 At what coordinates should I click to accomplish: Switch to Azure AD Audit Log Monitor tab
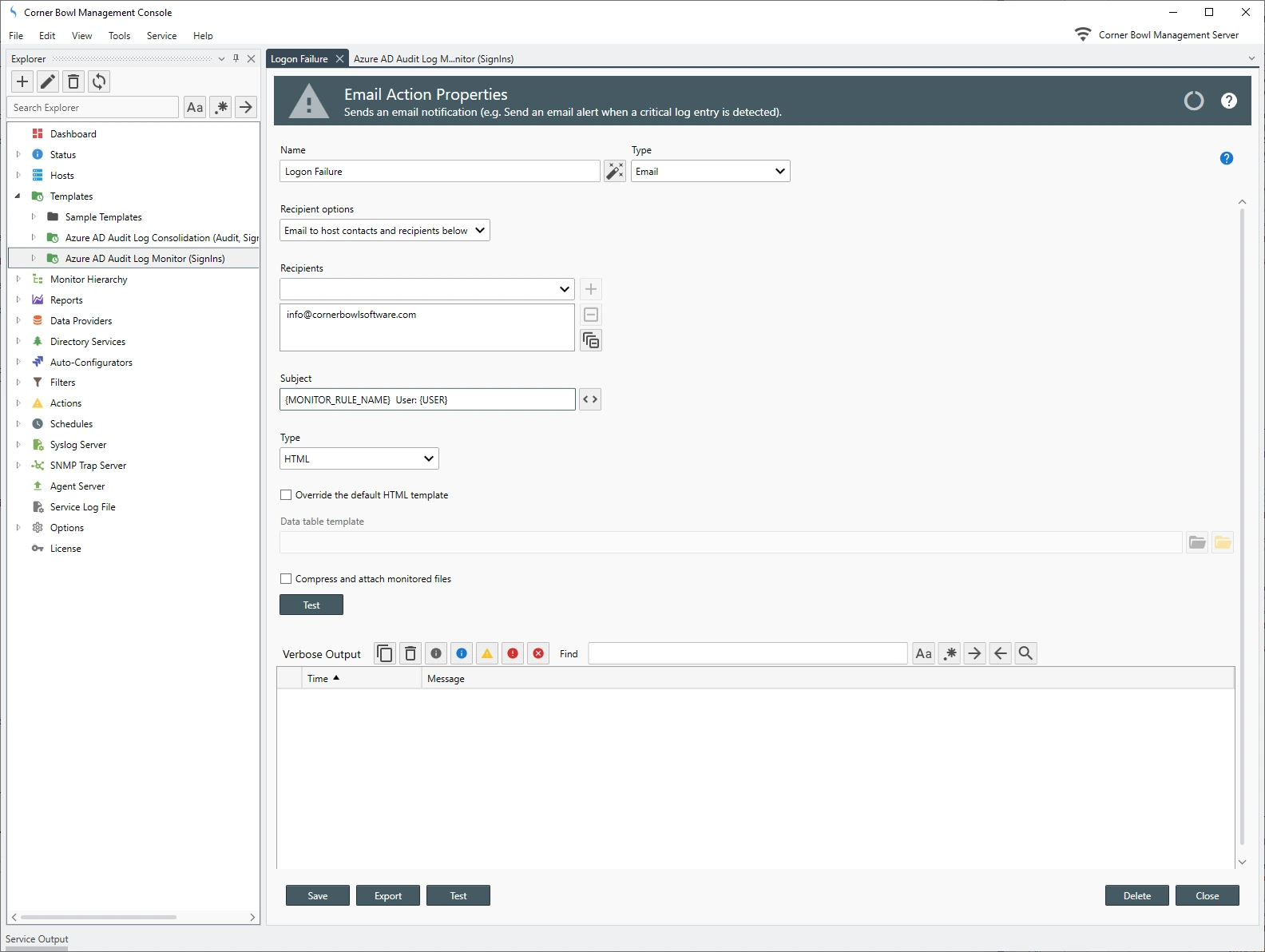(x=433, y=59)
